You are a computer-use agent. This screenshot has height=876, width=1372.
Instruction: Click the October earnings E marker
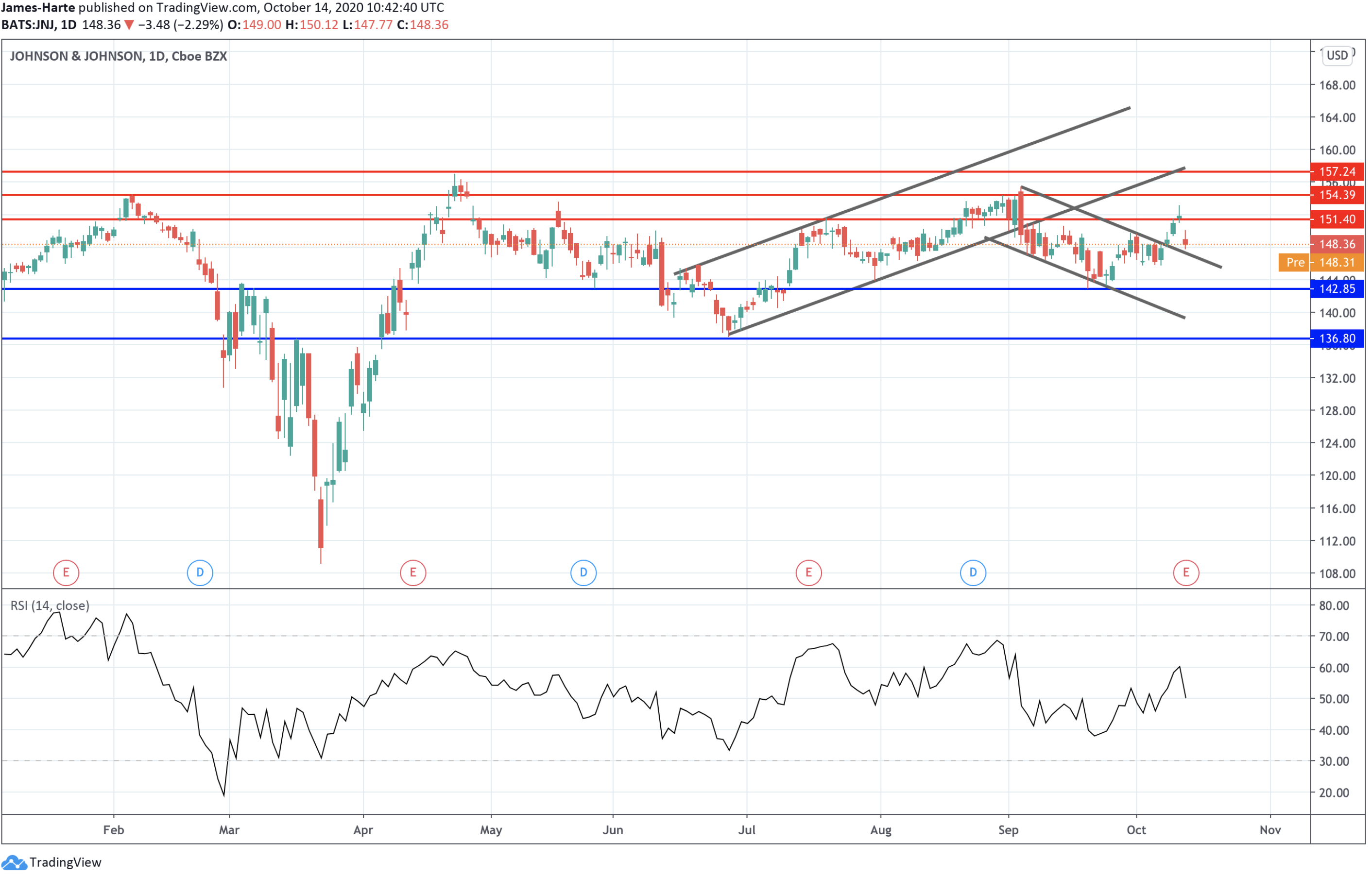(x=1186, y=573)
